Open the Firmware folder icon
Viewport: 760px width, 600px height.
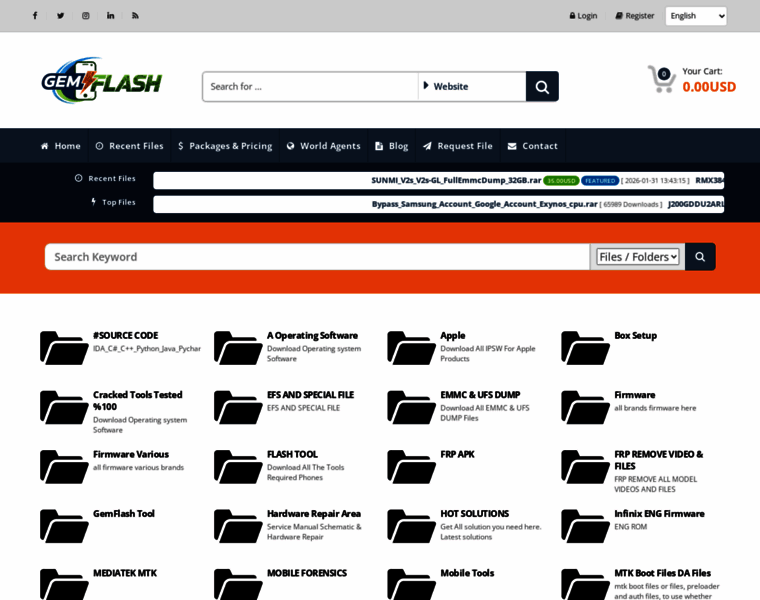pos(585,408)
